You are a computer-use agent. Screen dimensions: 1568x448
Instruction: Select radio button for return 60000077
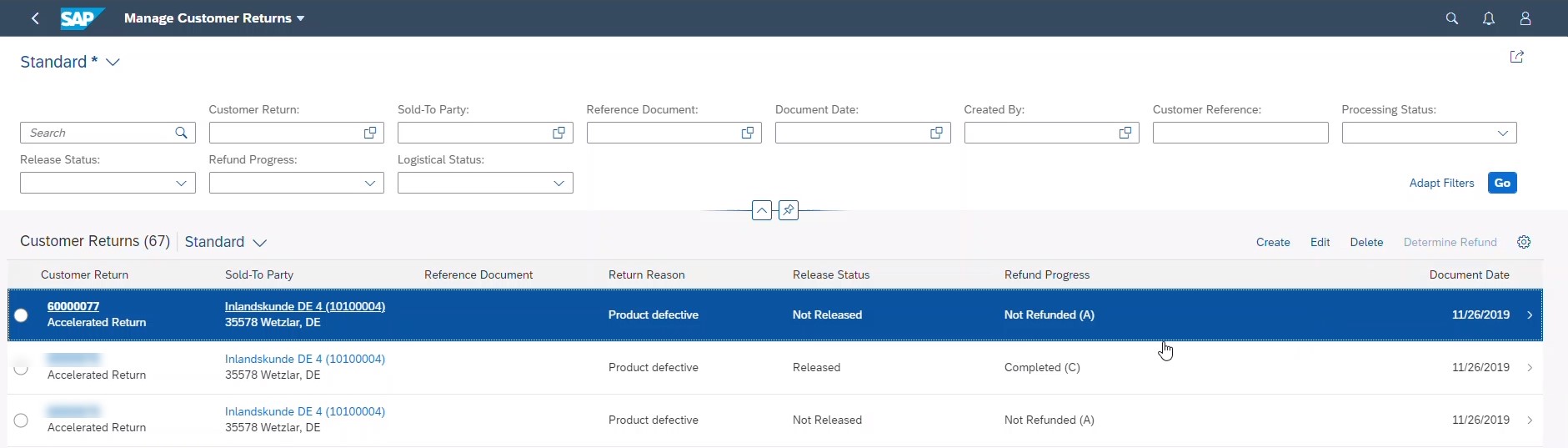point(21,315)
